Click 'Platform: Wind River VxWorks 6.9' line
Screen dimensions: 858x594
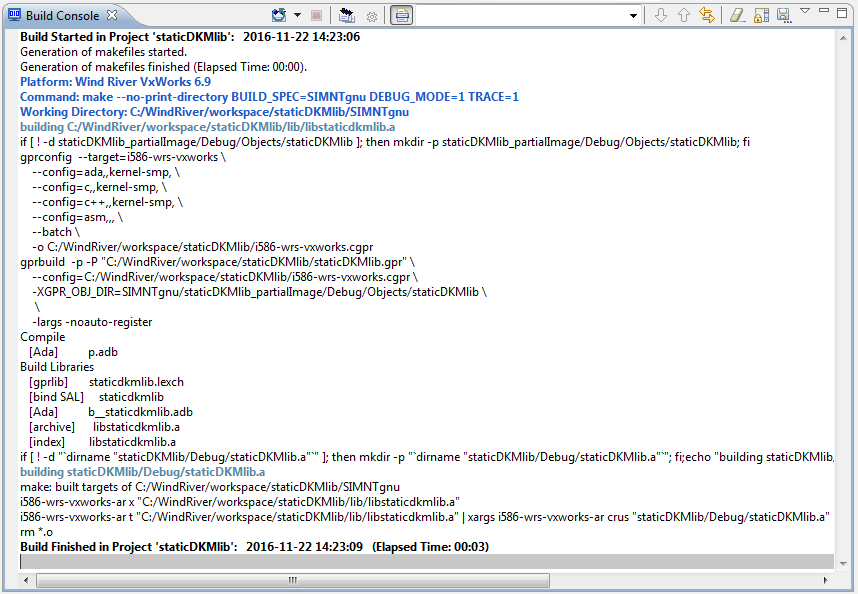click(115, 82)
